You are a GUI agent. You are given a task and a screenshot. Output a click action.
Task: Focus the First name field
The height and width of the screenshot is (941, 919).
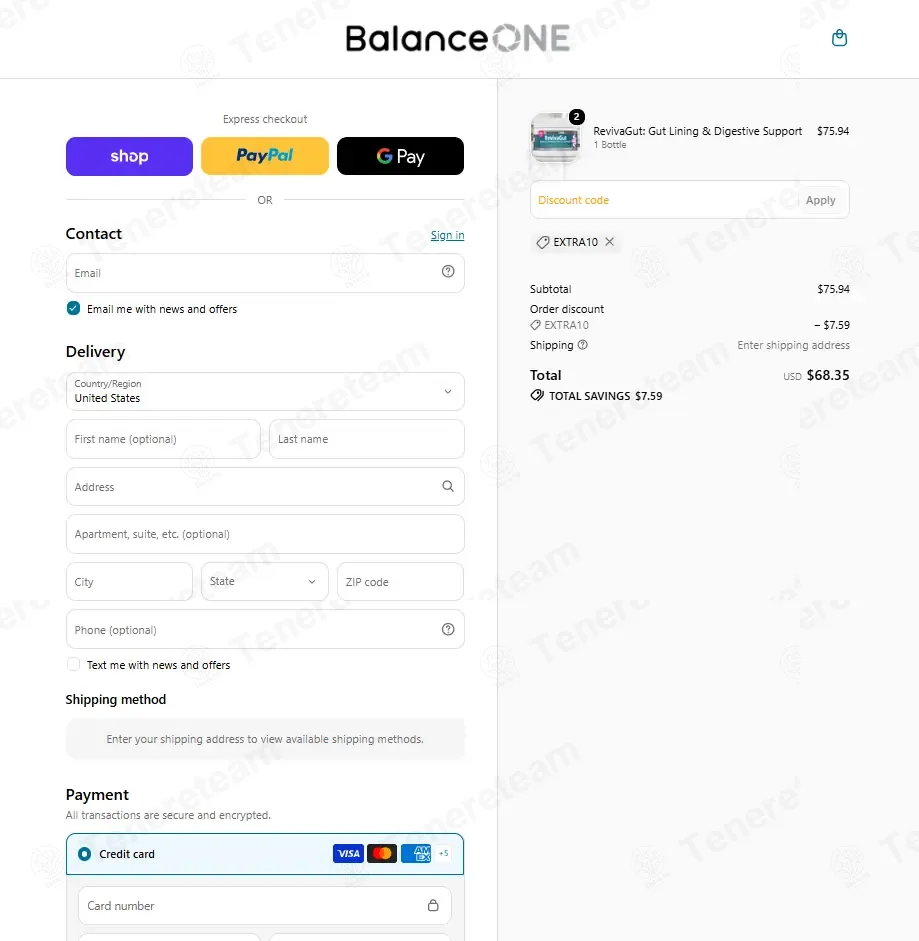(x=163, y=439)
